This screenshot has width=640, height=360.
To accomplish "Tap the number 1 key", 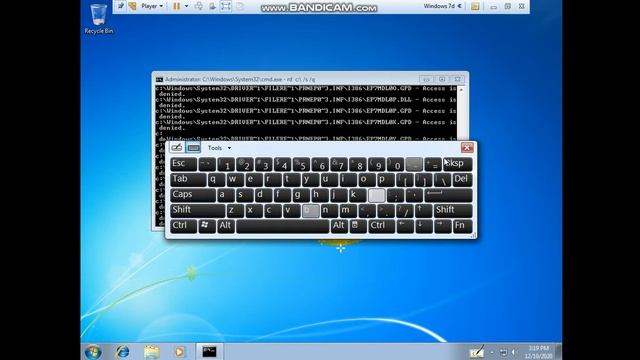I will 226,164.
